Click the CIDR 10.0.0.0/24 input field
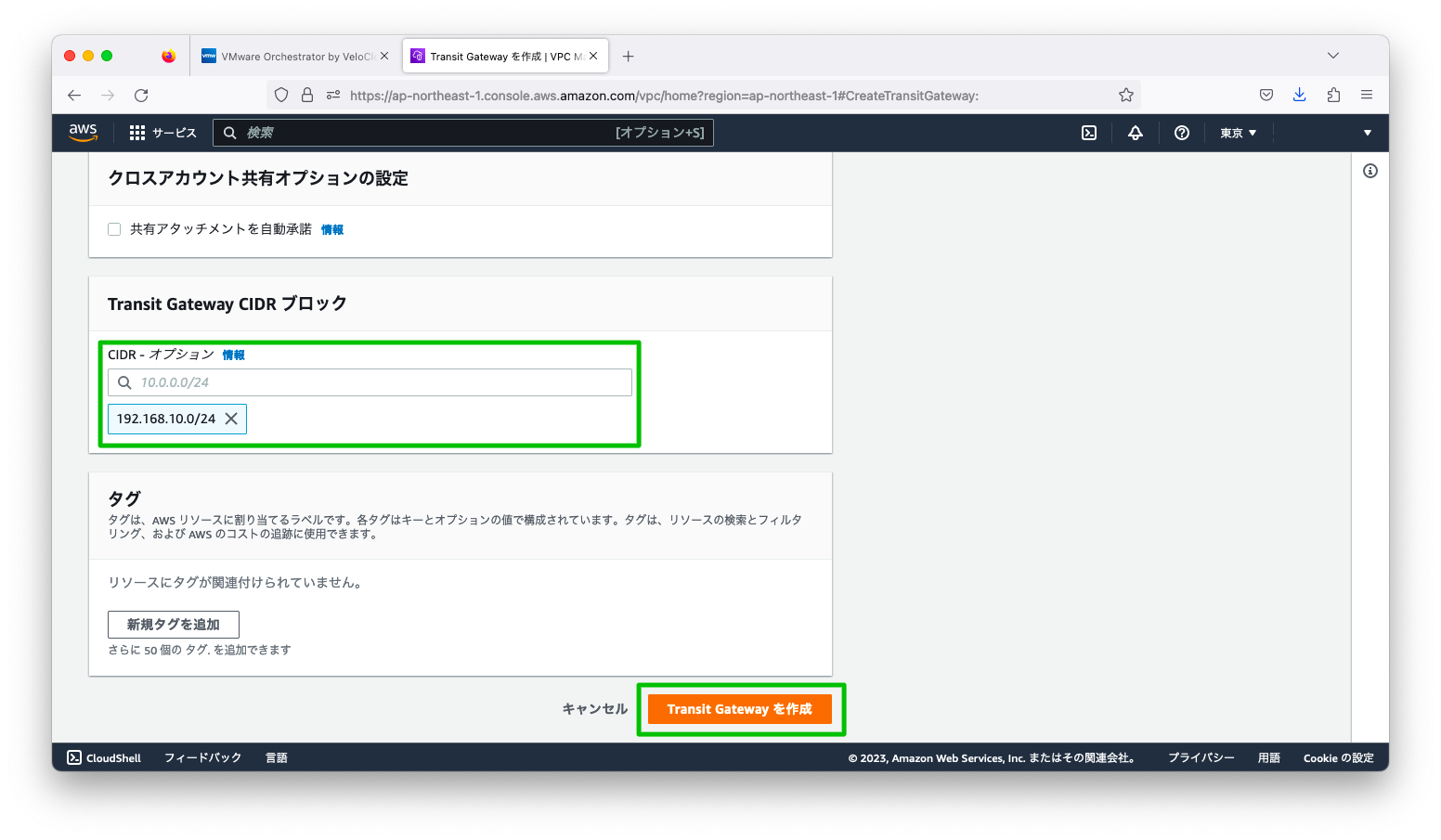 pyautogui.click(x=370, y=382)
